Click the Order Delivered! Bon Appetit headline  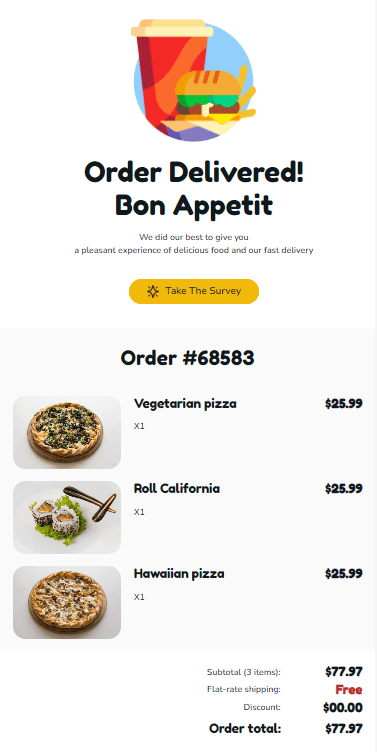(194, 188)
